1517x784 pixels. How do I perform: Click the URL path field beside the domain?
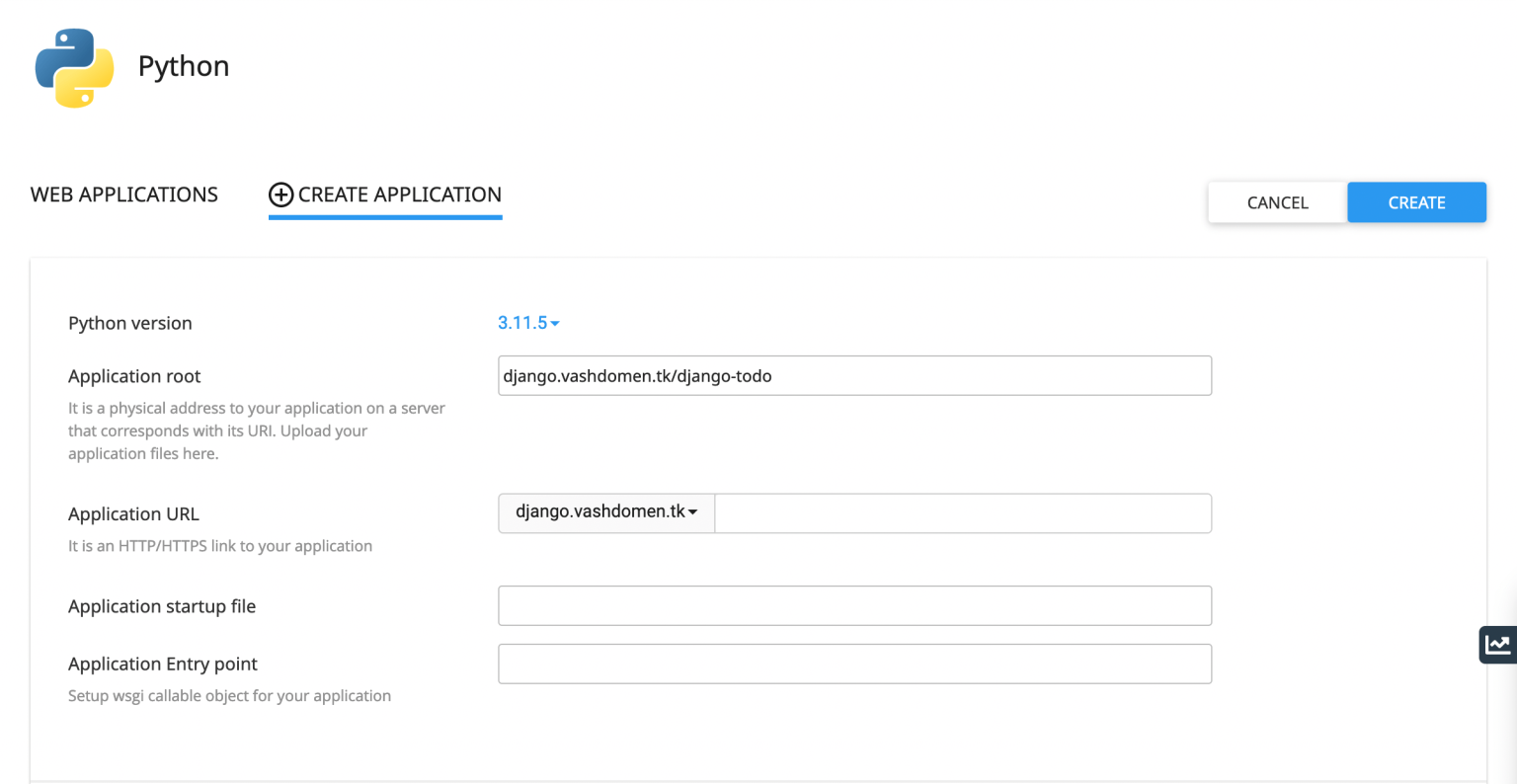click(x=963, y=512)
